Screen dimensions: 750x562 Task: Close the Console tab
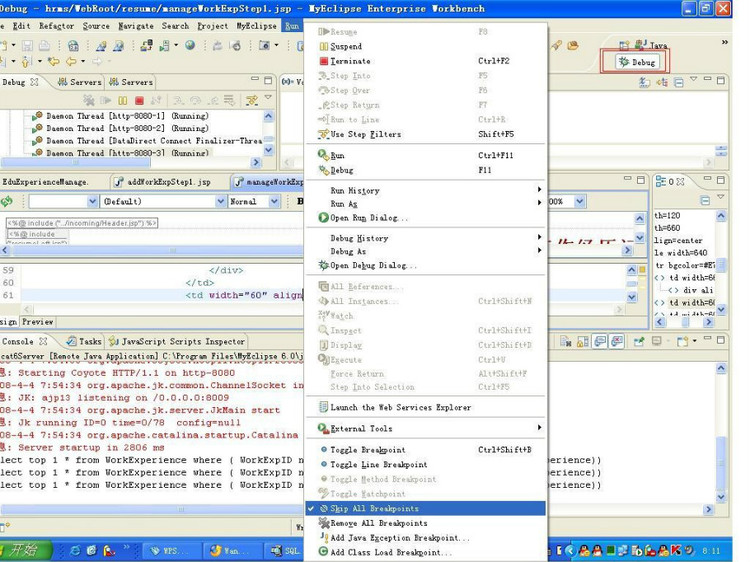pyautogui.click(x=43, y=342)
